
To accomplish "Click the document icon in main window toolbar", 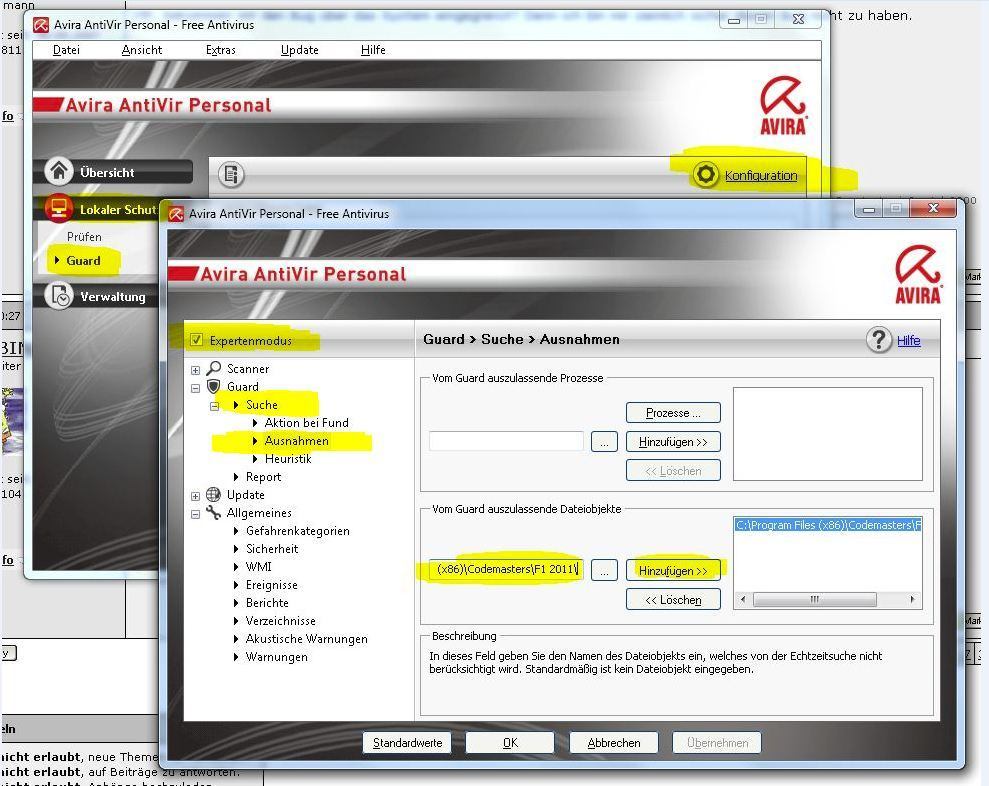I will pyautogui.click(x=231, y=174).
